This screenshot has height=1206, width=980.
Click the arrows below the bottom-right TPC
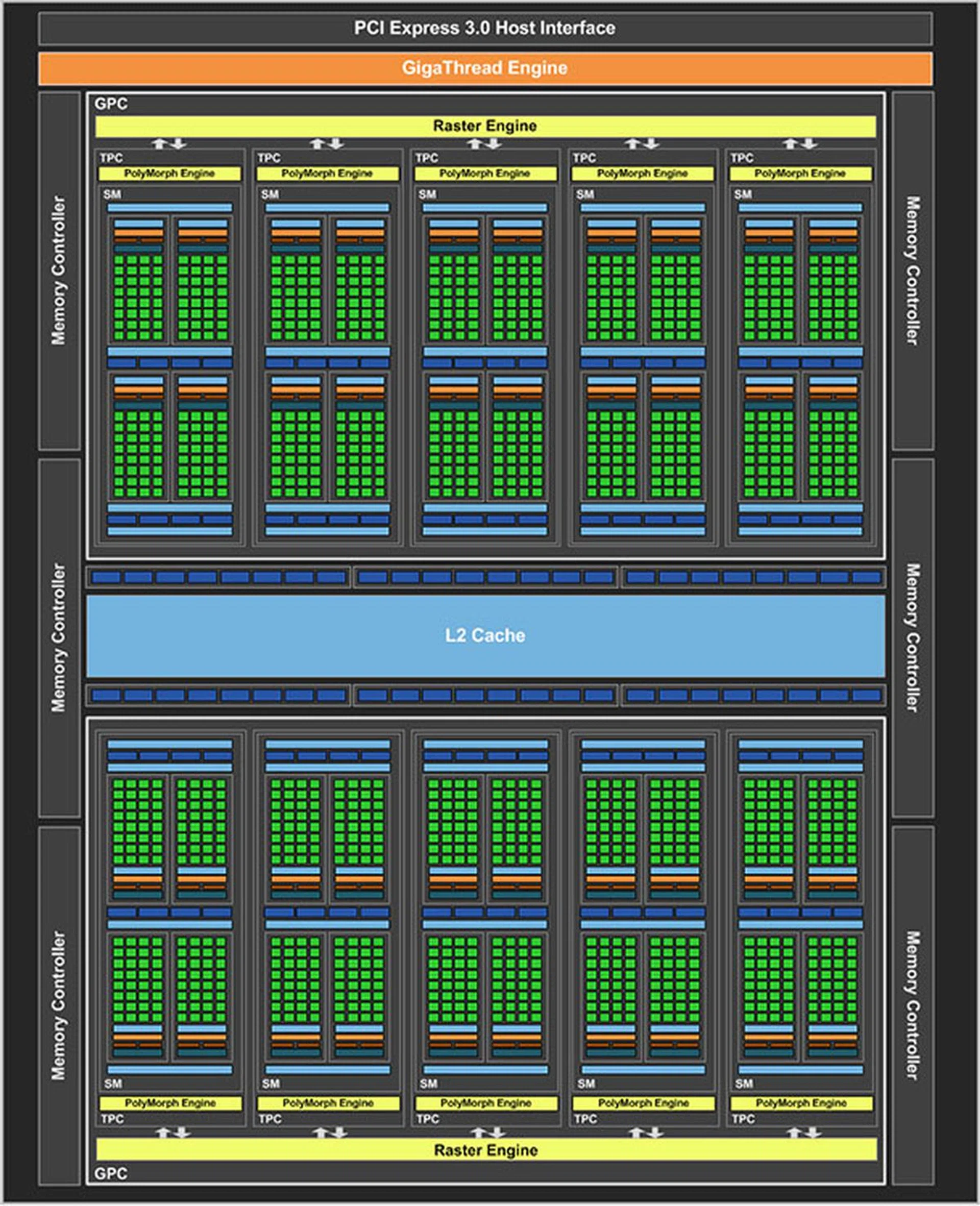(x=804, y=1132)
